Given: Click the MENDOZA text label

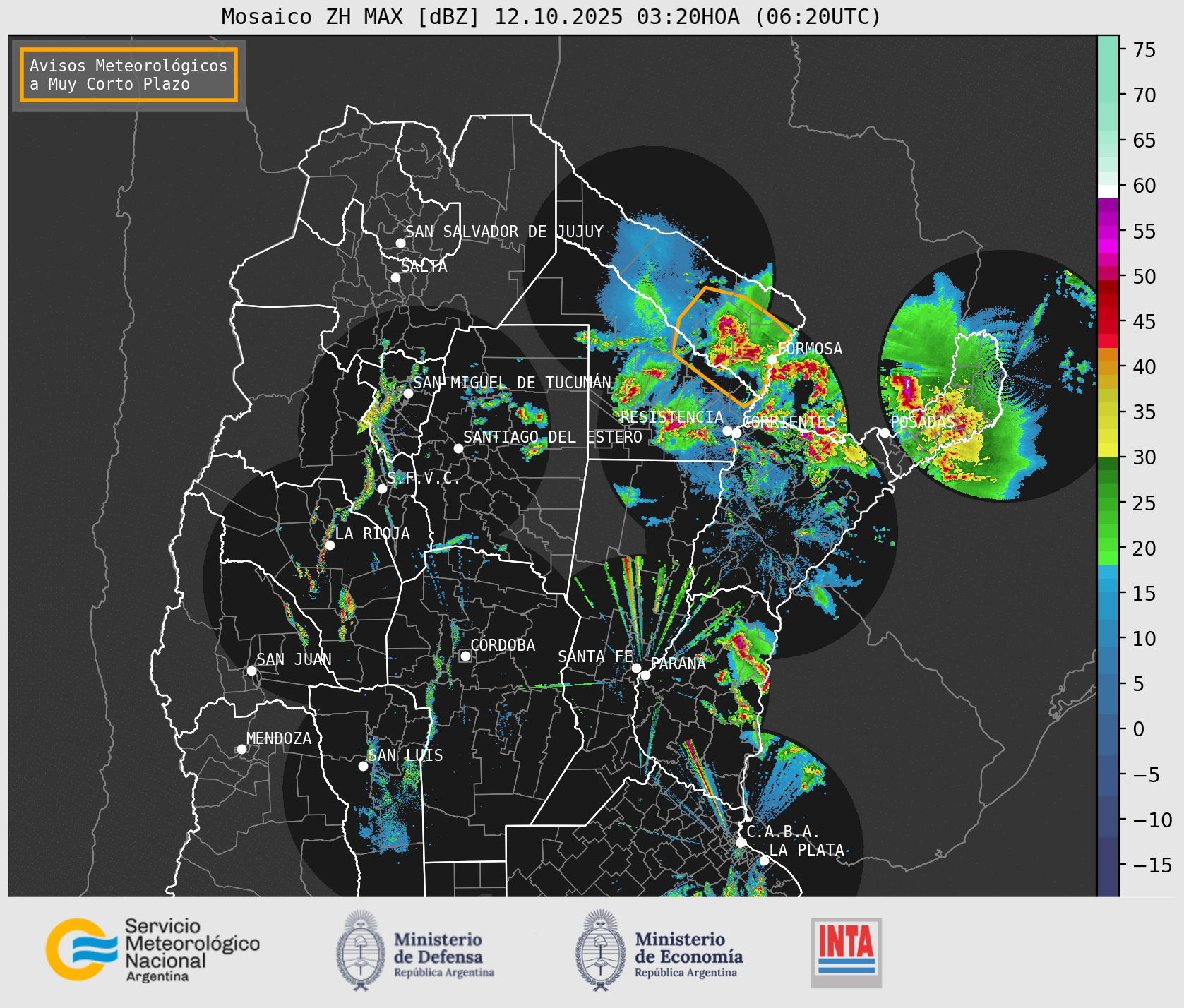Looking at the screenshot, I should click(279, 738).
